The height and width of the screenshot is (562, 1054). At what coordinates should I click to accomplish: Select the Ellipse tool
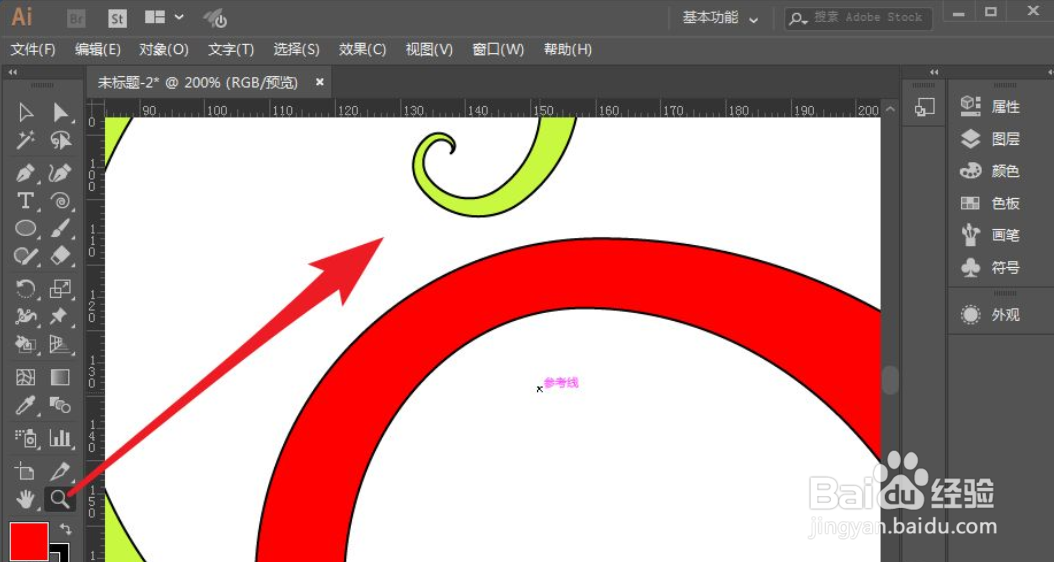click(26, 229)
